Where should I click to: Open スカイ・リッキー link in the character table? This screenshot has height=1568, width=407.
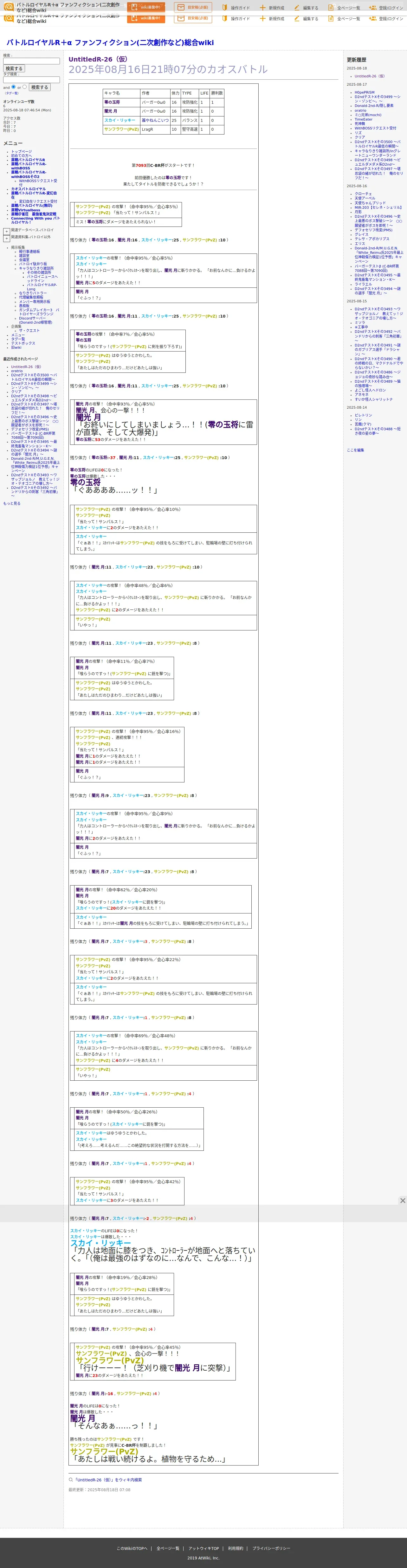click(x=120, y=120)
